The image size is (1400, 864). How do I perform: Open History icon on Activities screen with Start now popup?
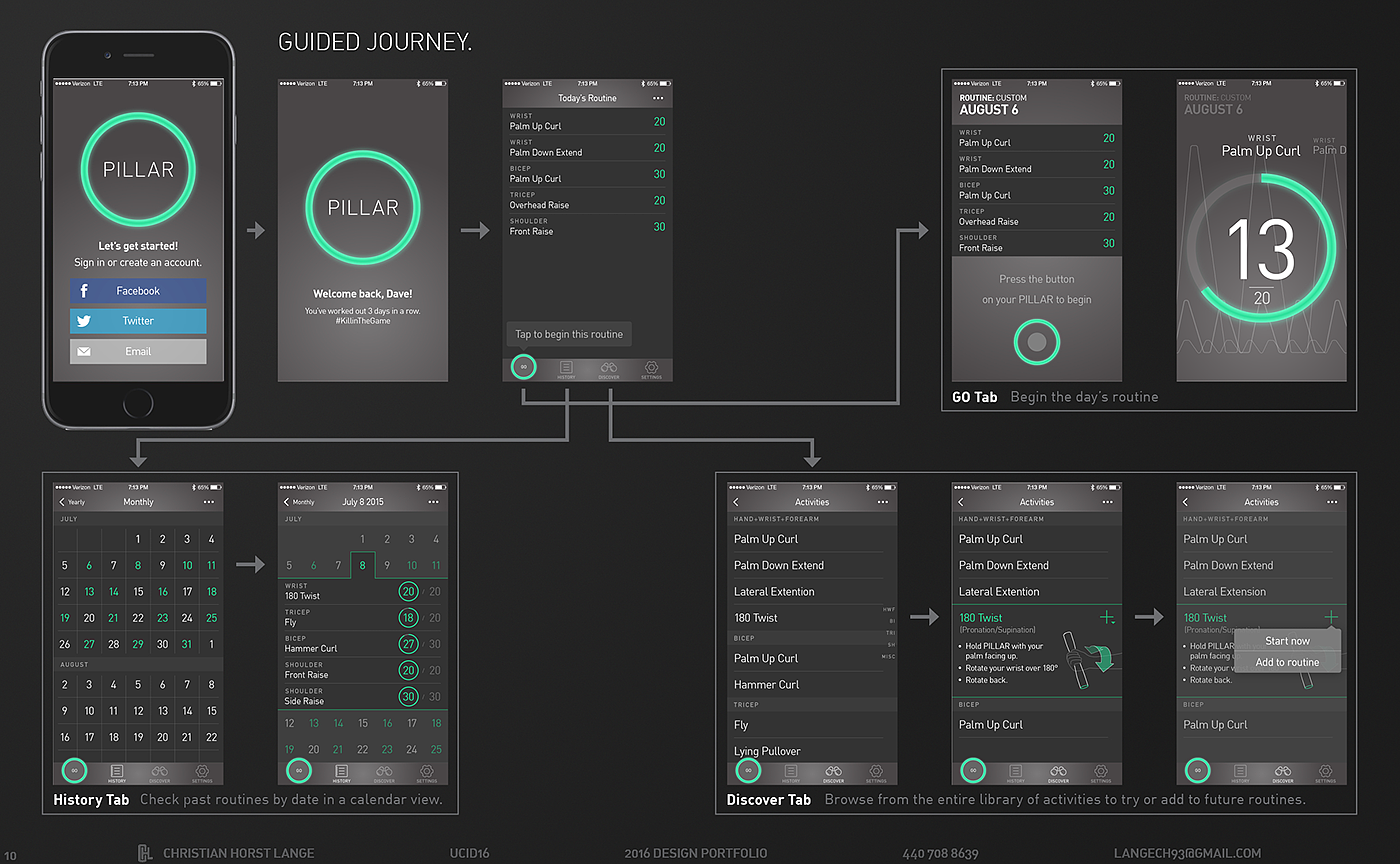(1240, 771)
